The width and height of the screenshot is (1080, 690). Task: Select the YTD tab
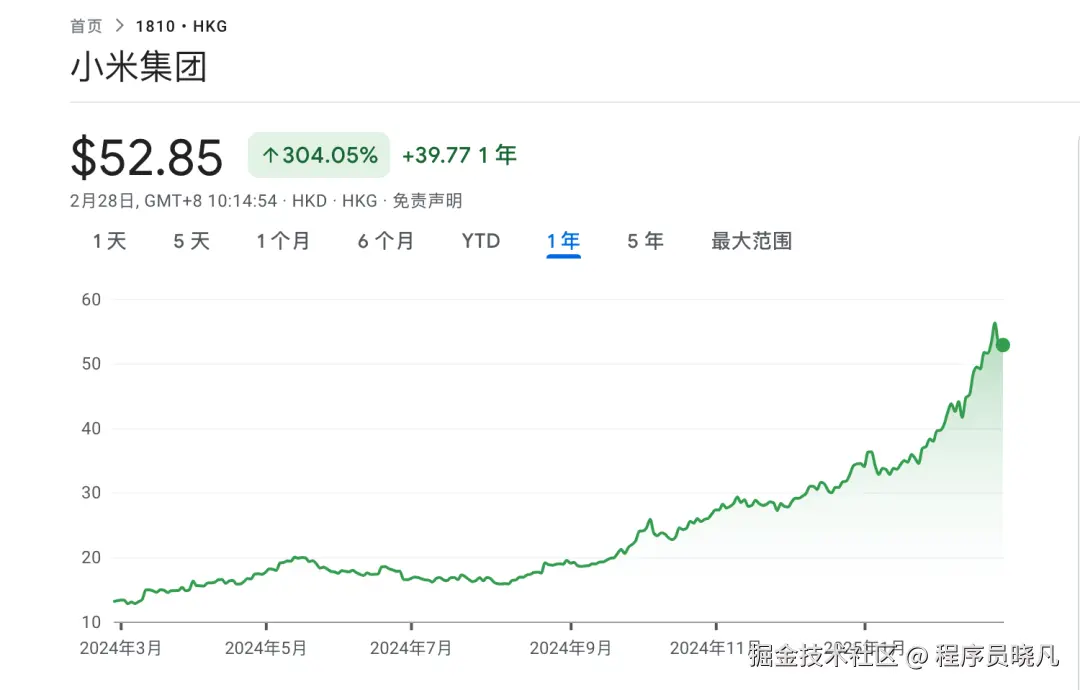480,240
